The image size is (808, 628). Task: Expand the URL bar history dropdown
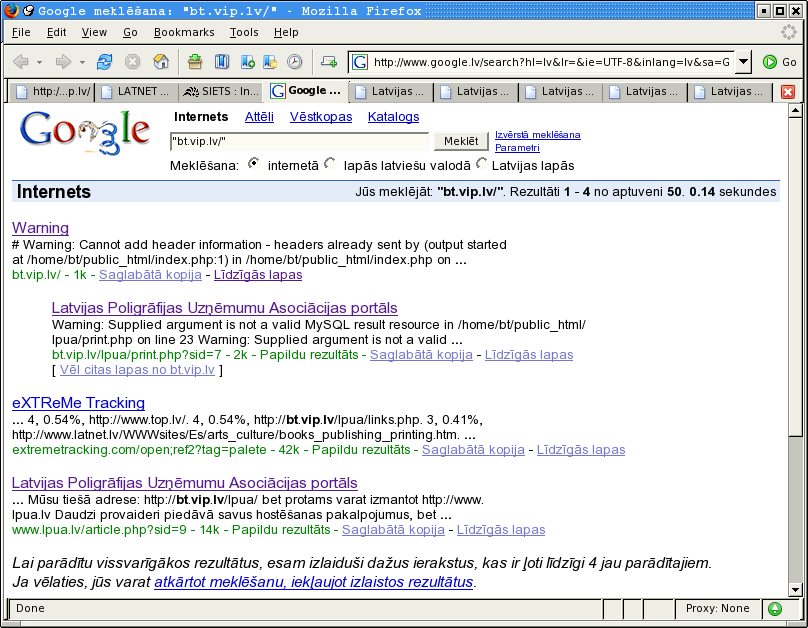tap(742, 62)
